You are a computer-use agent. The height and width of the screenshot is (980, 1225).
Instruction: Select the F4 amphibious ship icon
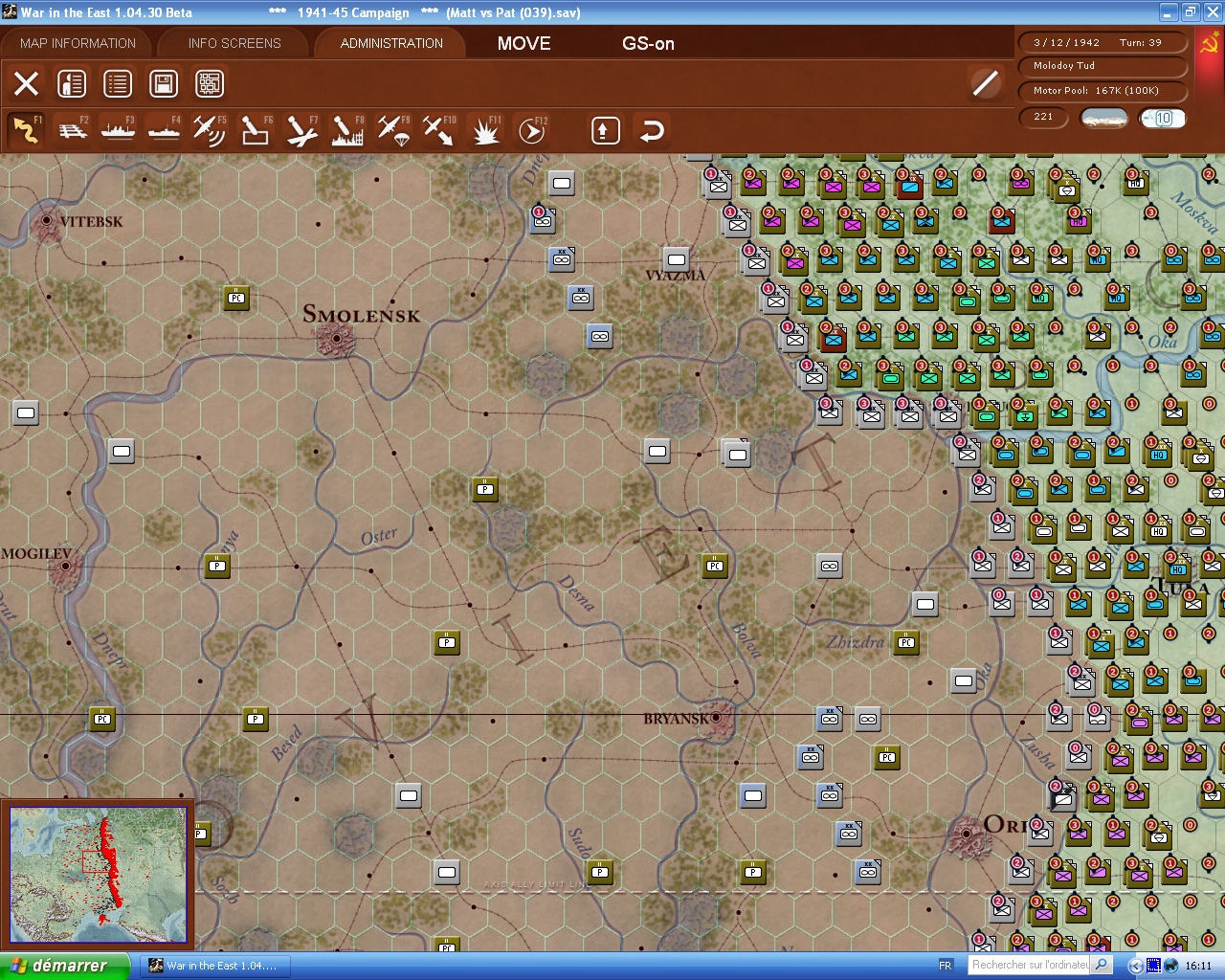[164, 130]
